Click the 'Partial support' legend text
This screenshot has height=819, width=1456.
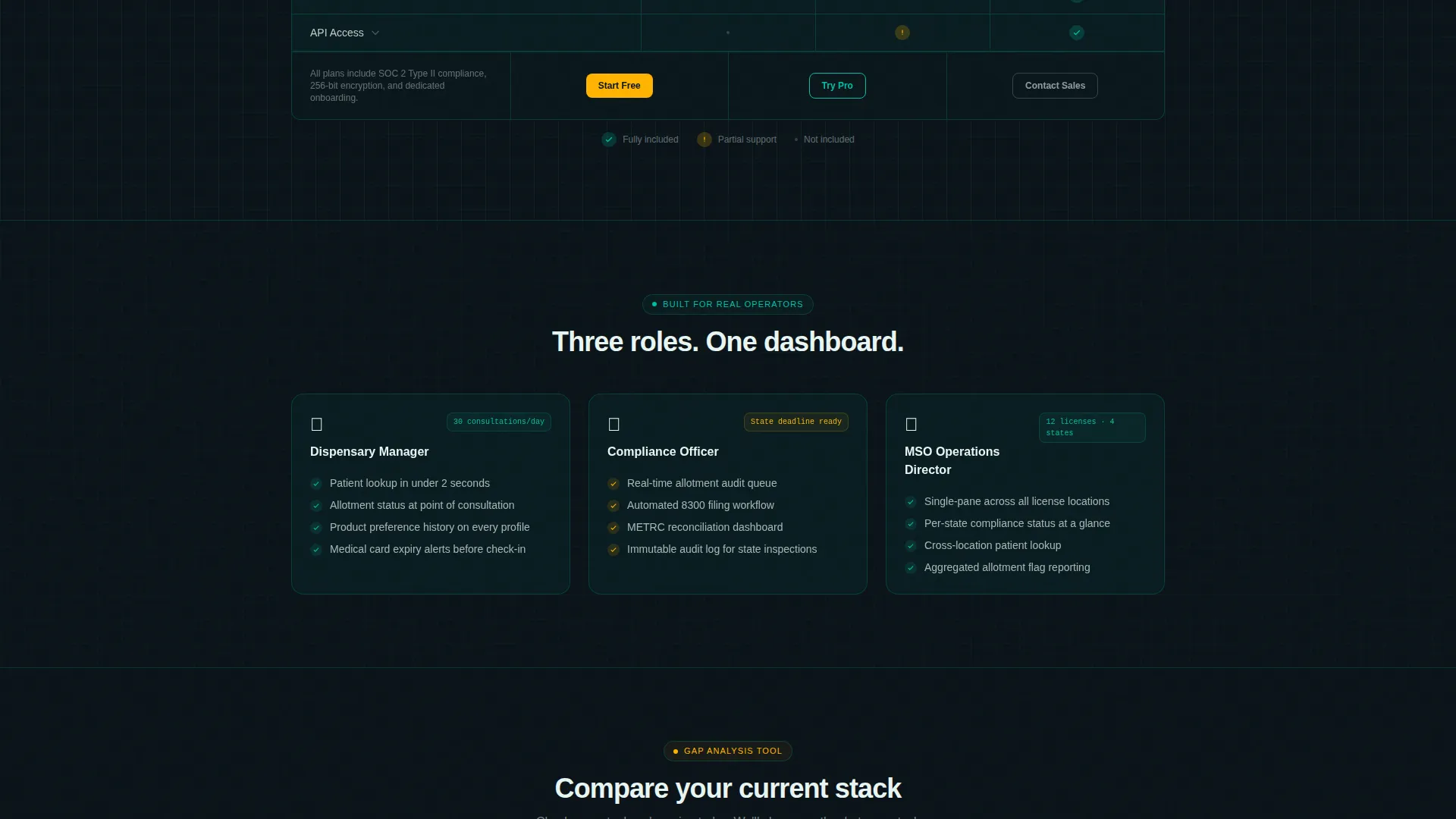click(x=747, y=140)
